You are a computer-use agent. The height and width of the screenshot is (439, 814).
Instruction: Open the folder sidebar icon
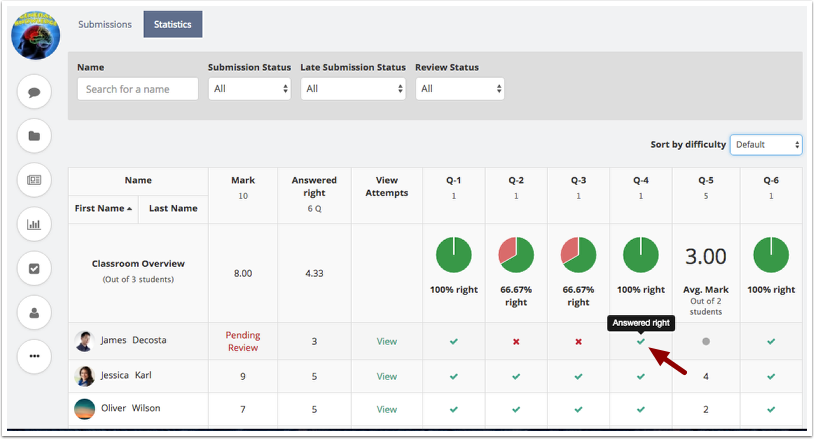[x=34, y=136]
